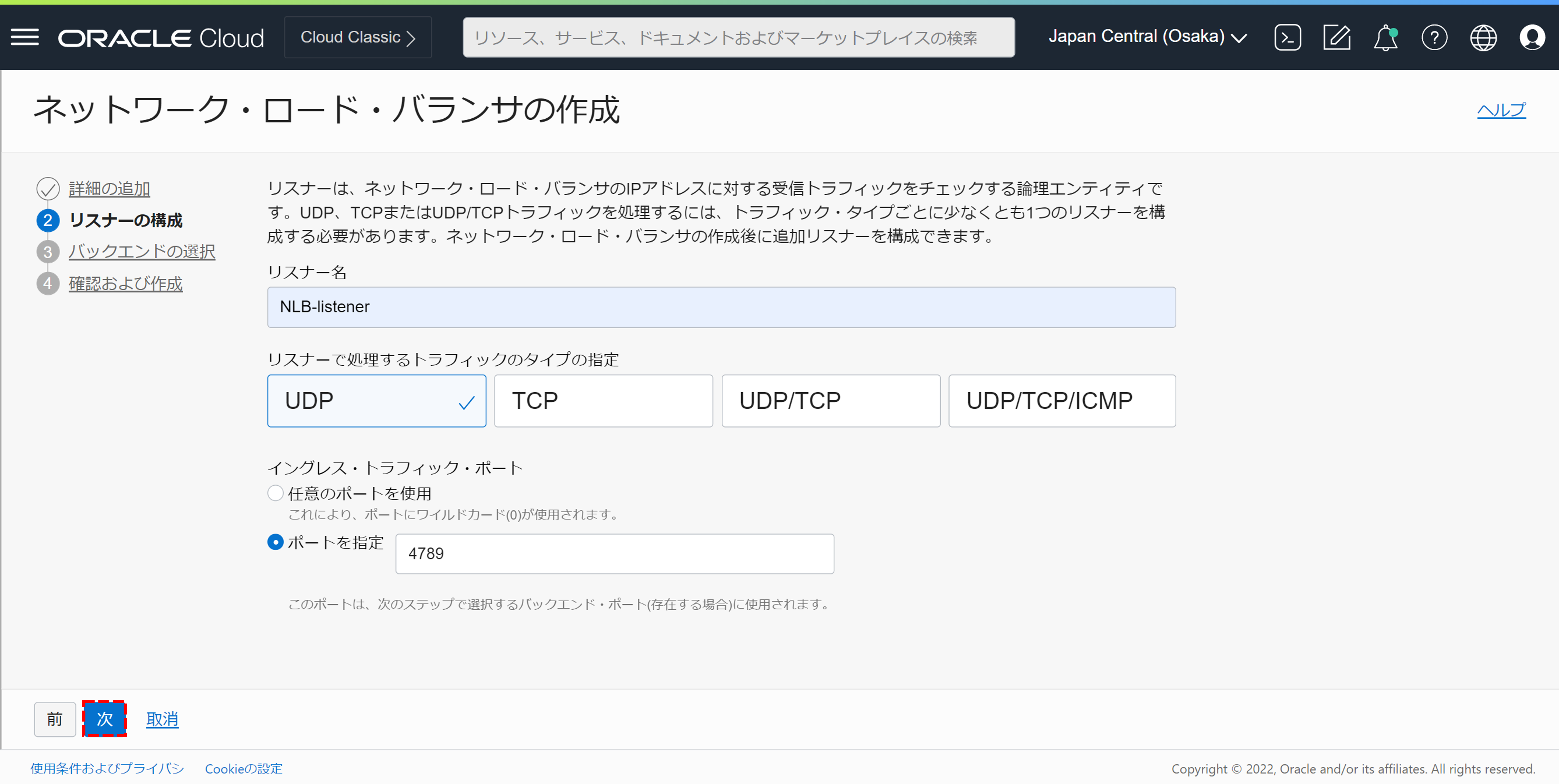Open the notifications bell
Viewport: 1559px width, 784px height.
click(x=1385, y=38)
